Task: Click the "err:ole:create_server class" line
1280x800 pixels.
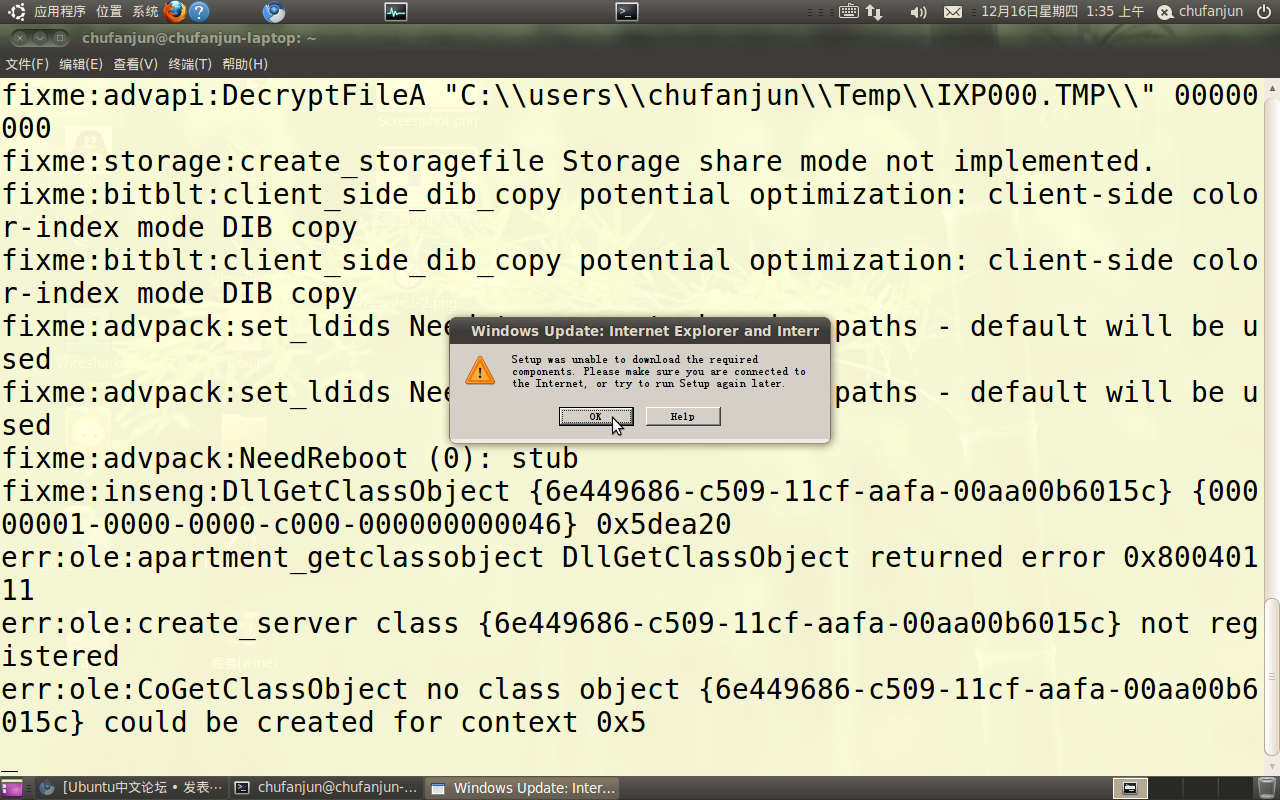Action: tap(630, 640)
